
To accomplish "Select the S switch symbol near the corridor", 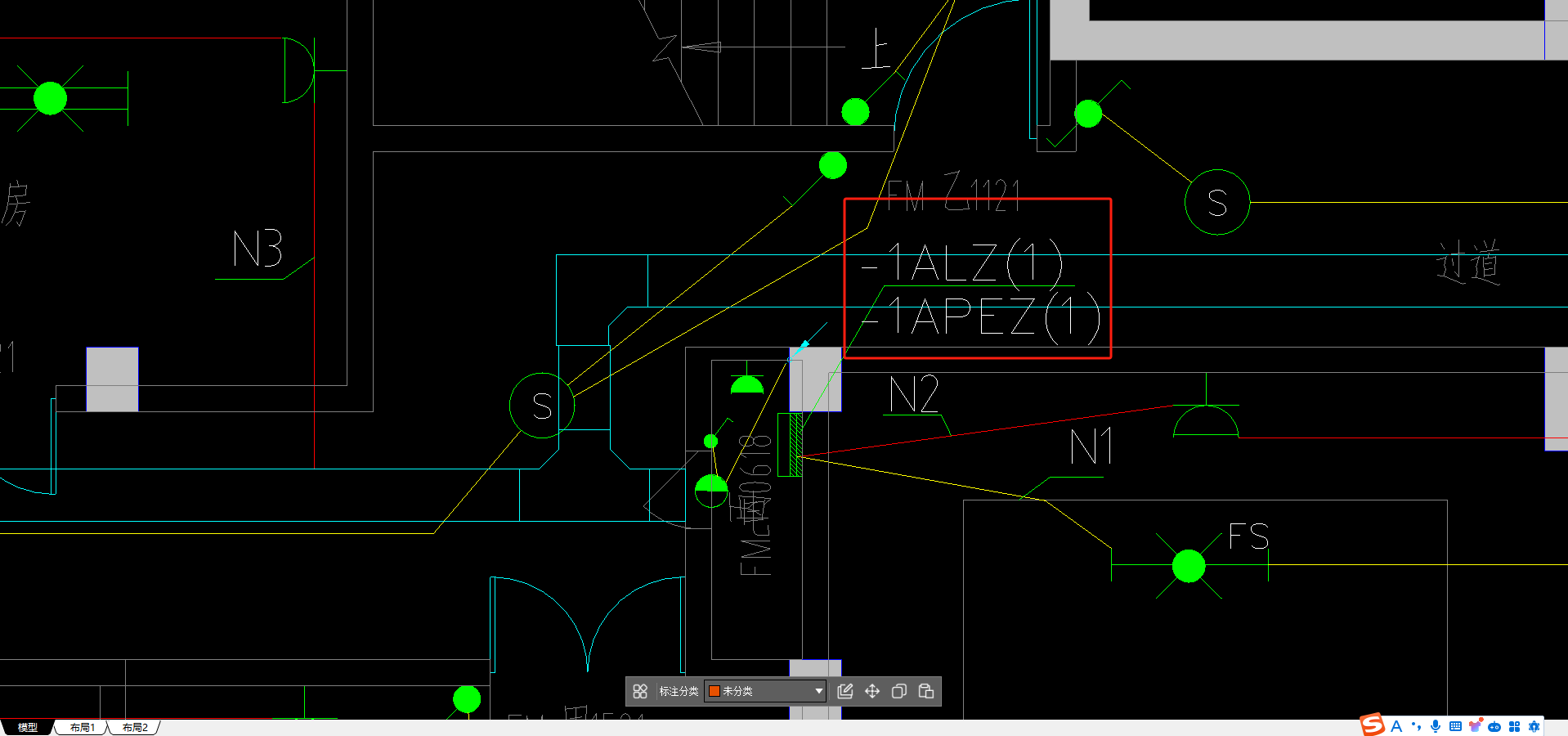I will pos(1217,202).
